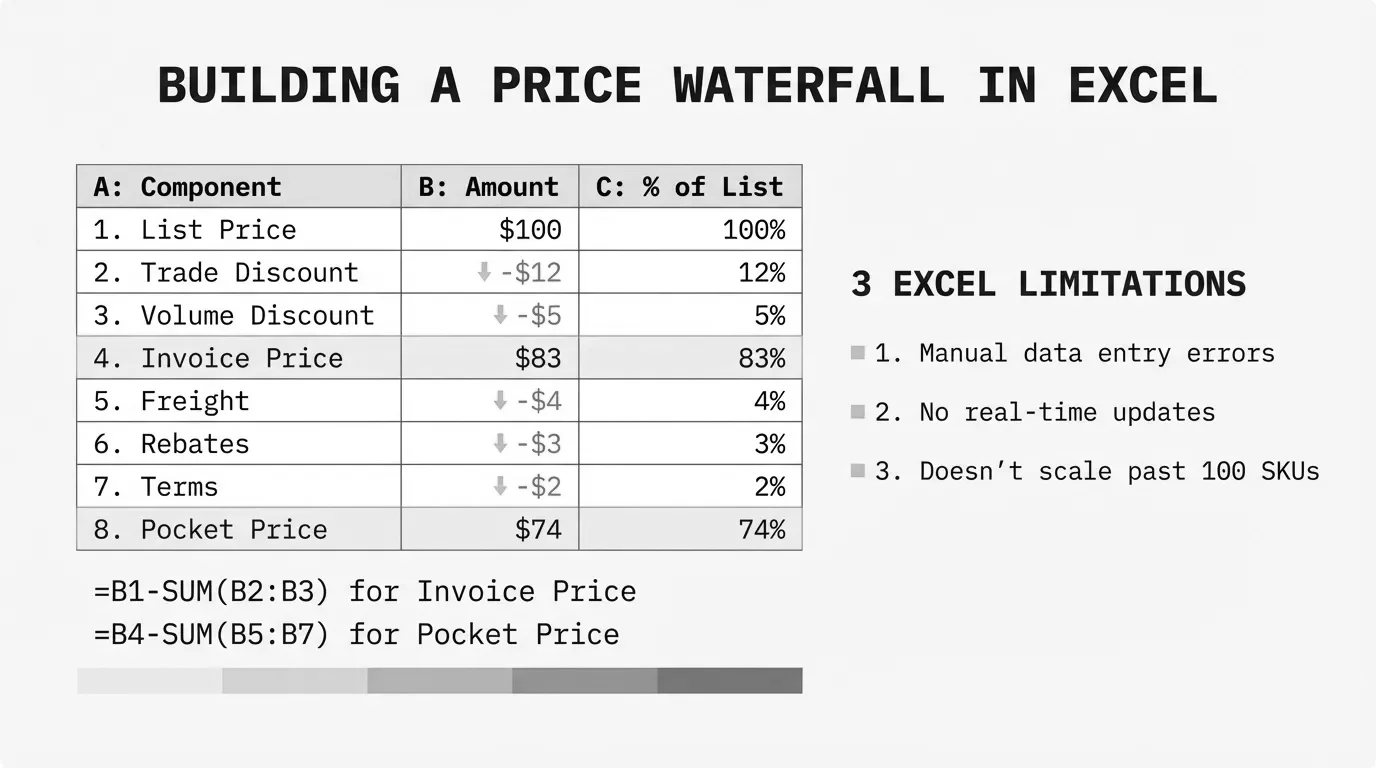Pick the lightest gray swatch in the gradient bar
Screen dimensions: 1376x768
click(149, 681)
